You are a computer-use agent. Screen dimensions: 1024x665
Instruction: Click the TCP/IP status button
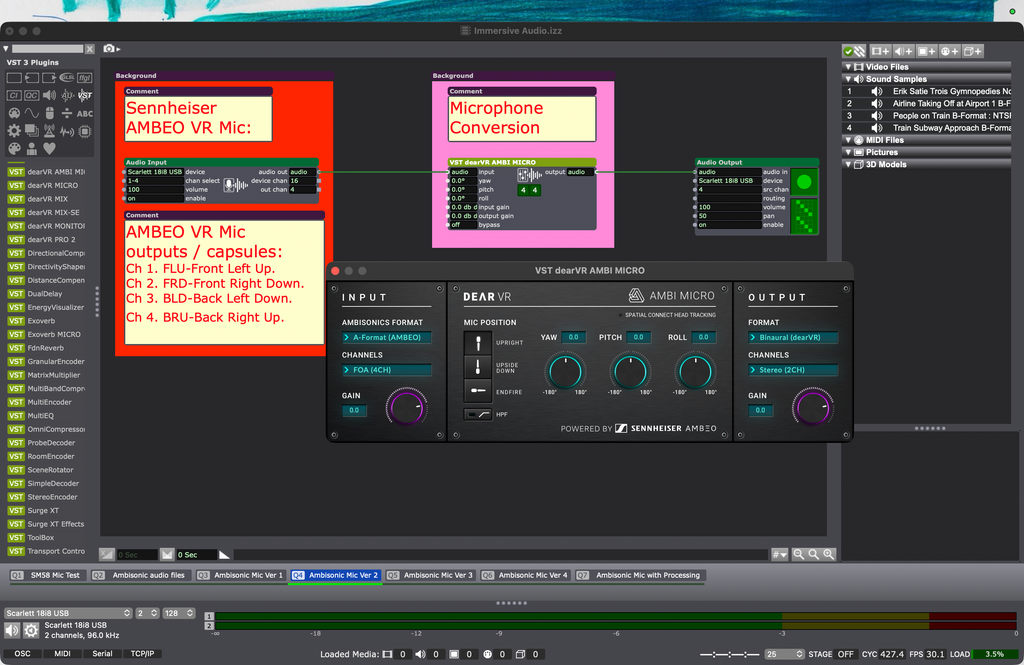click(x=142, y=653)
